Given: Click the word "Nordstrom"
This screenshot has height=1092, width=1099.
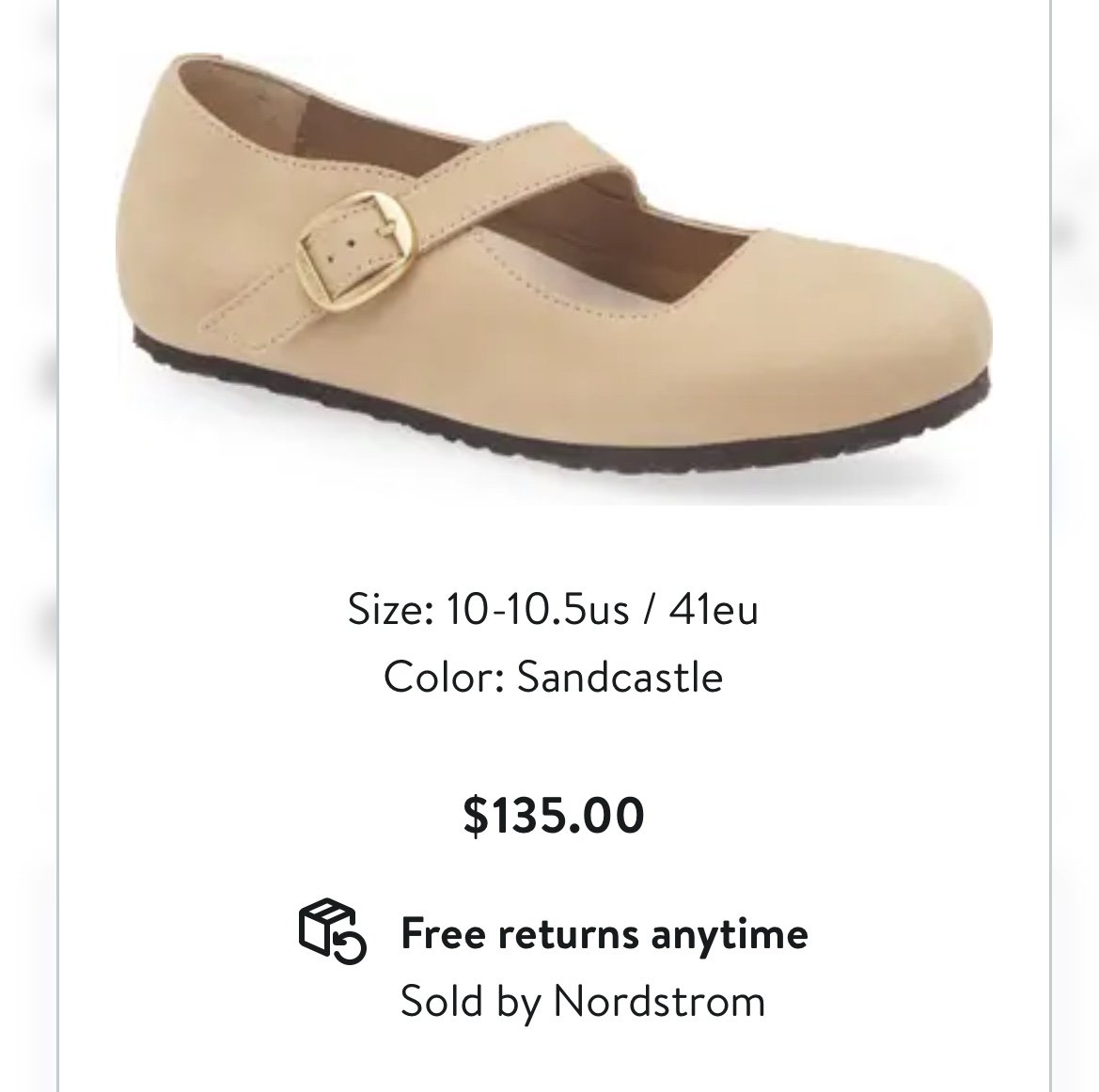Looking at the screenshot, I should click(x=659, y=1000).
